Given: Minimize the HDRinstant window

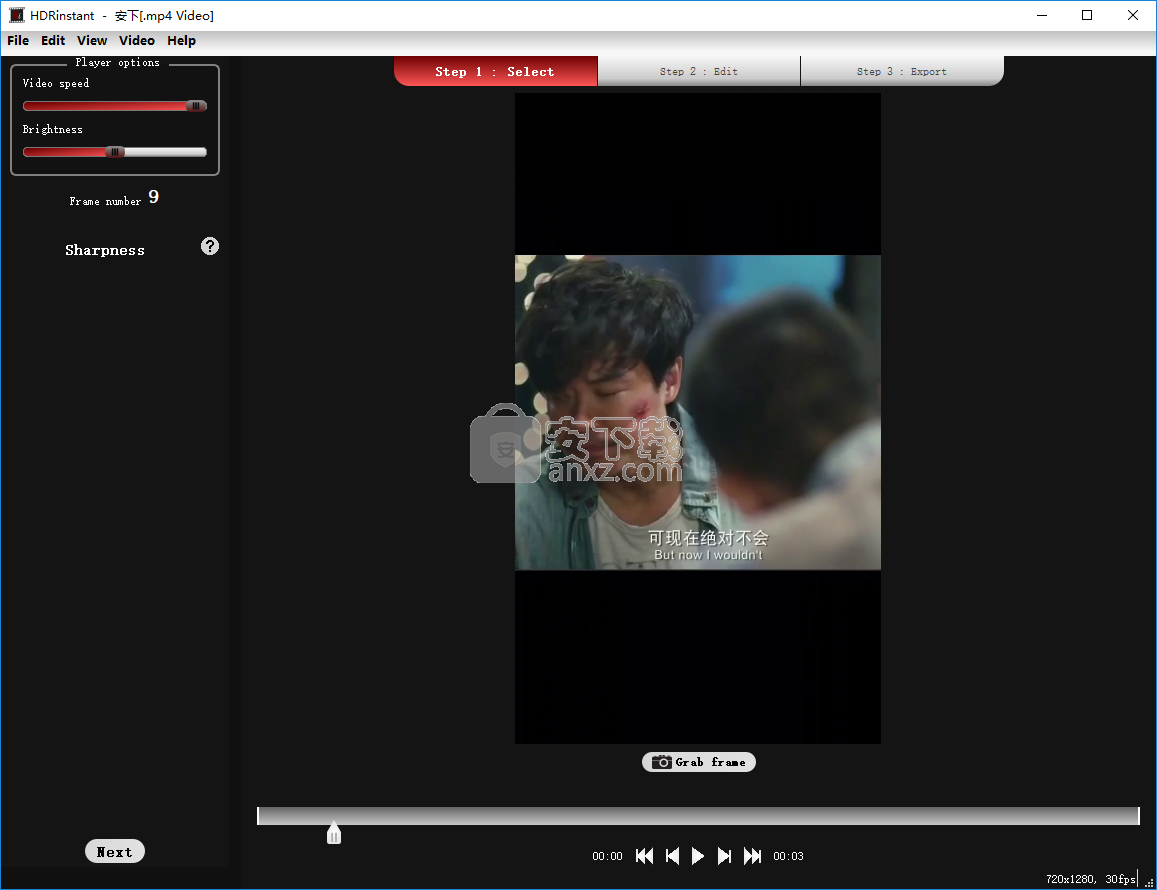Looking at the screenshot, I should [x=1042, y=15].
